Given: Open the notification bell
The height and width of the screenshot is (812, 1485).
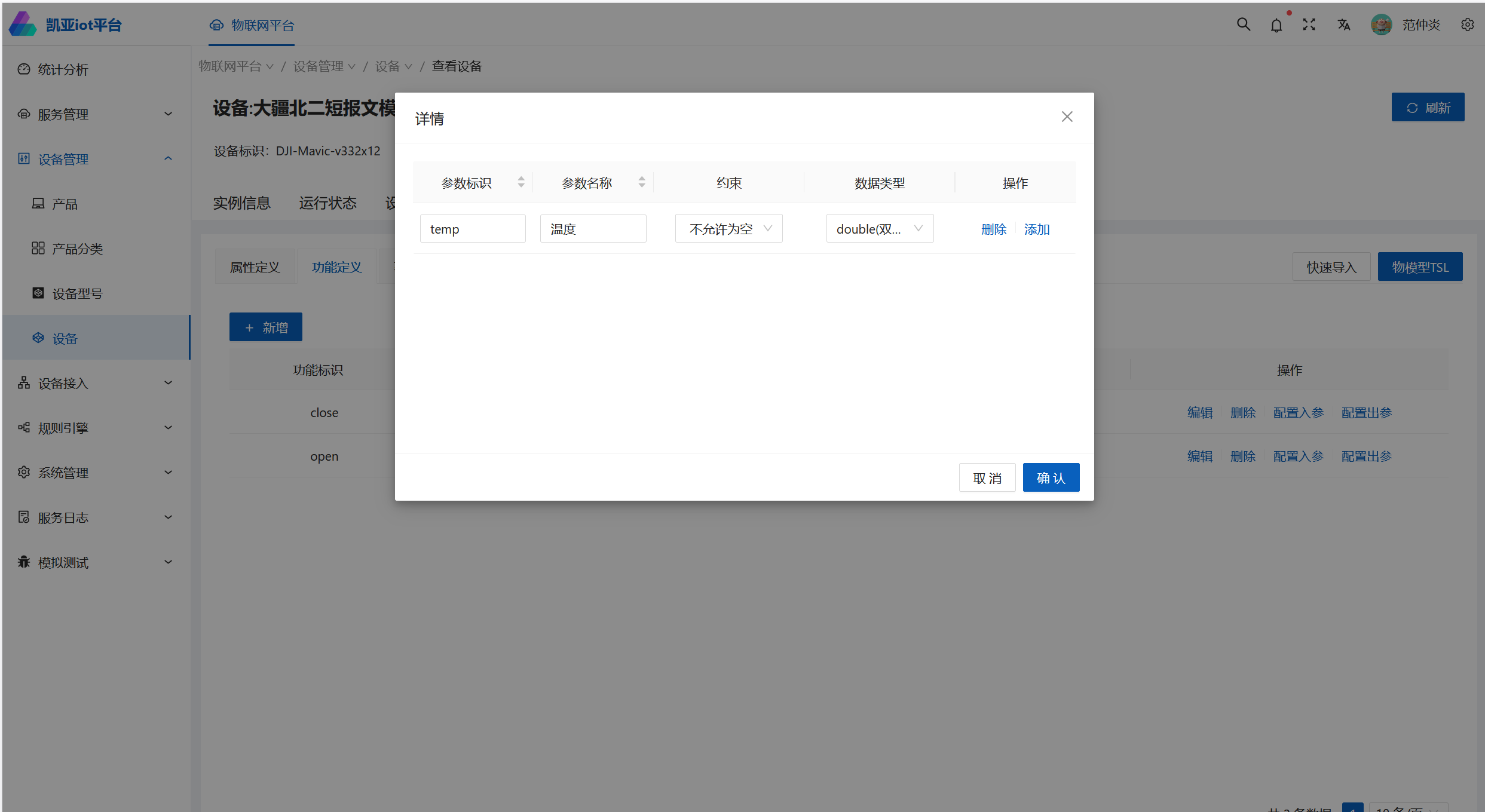Looking at the screenshot, I should [1276, 25].
